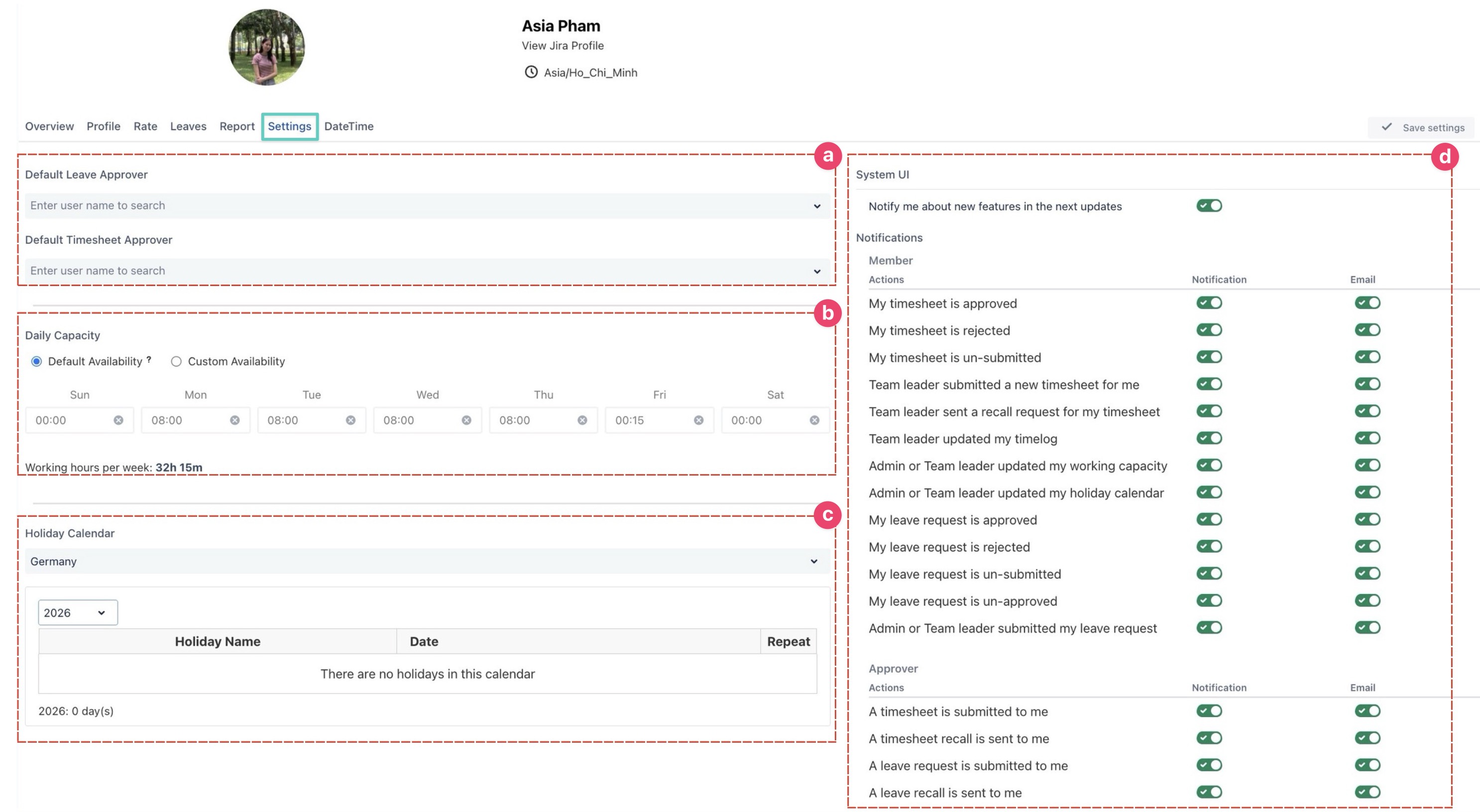Clear the Sunday capacity time field

(118, 420)
